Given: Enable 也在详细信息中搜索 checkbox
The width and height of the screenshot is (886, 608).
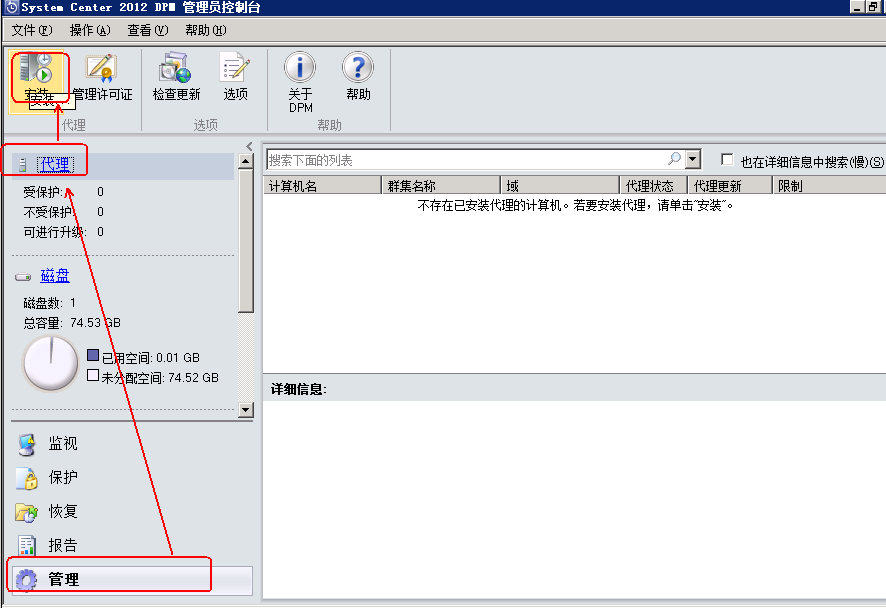Looking at the screenshot, I should (x=727, y=160).
